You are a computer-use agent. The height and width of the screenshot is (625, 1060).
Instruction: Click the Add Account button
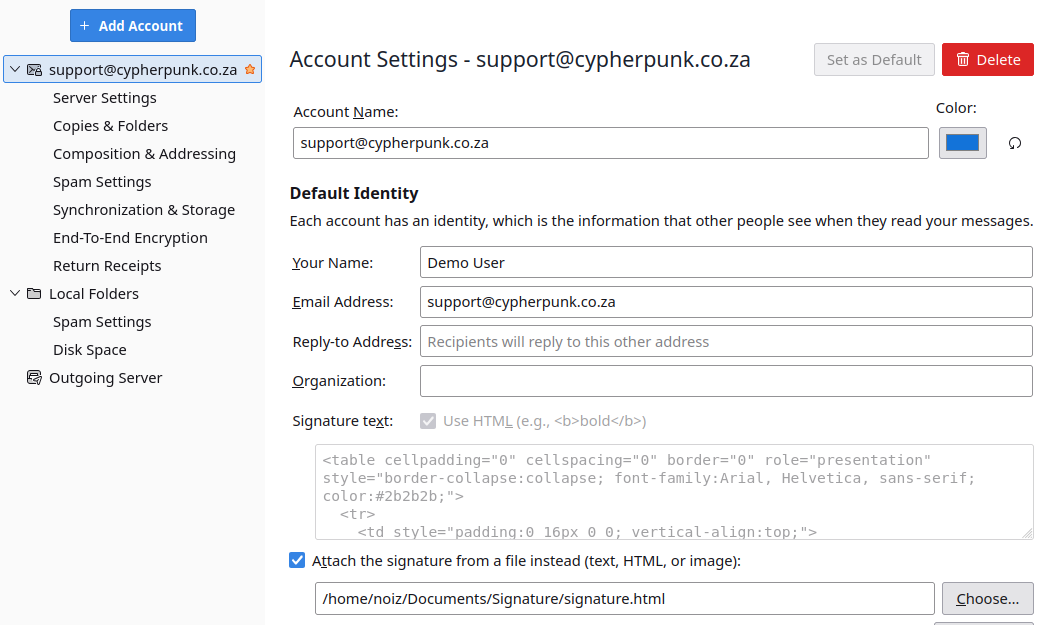[132, 26]
